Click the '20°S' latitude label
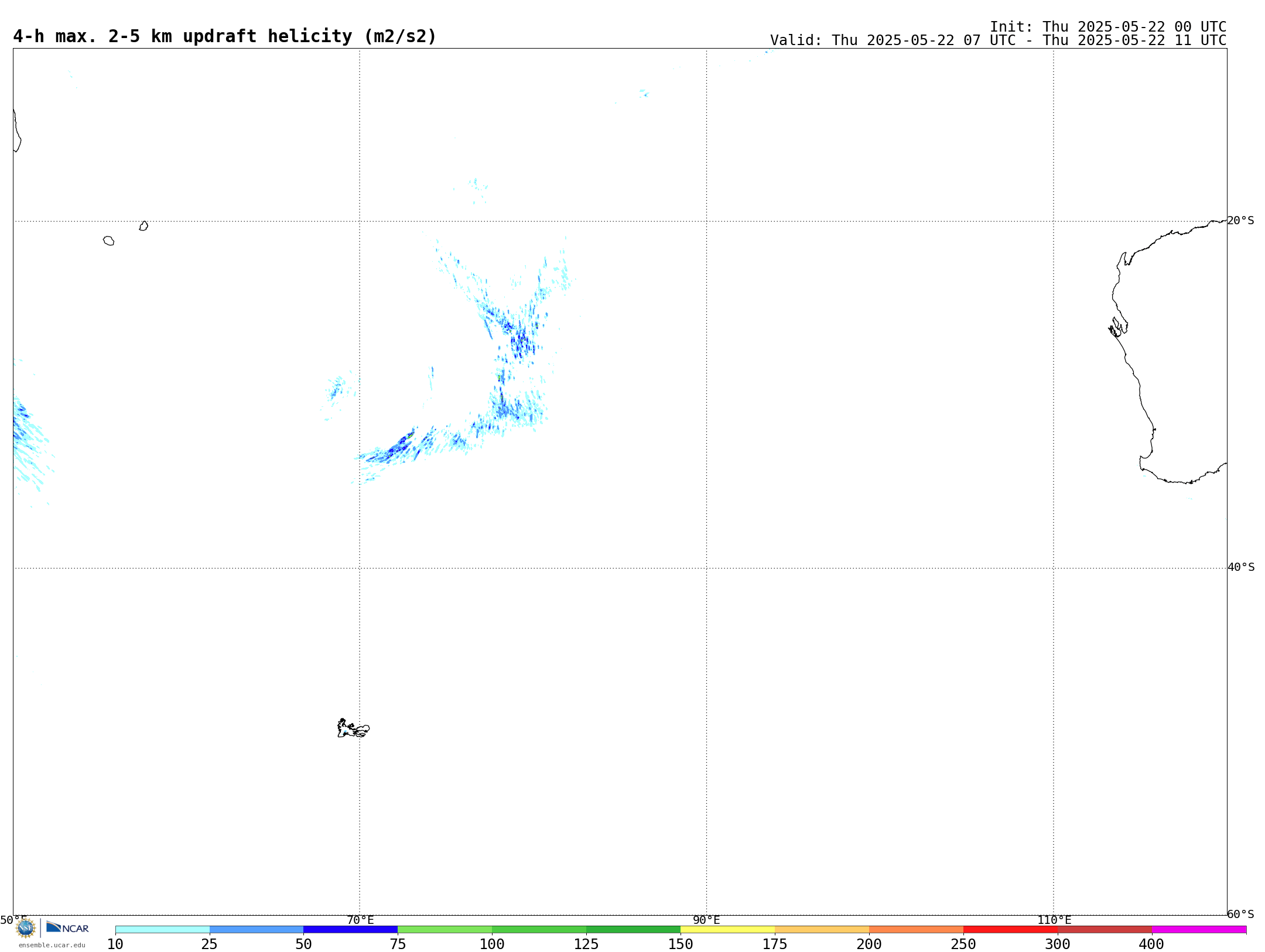This screenshot has width=1265, height=952. [1241, 221]
